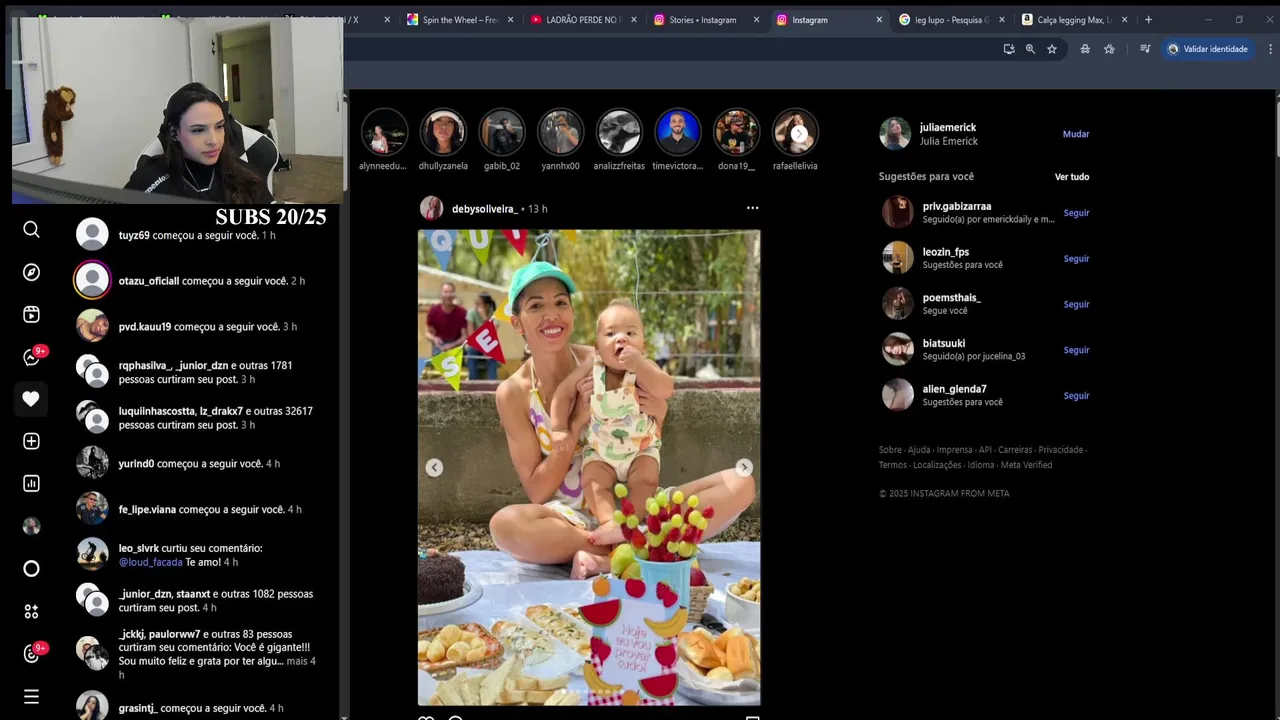Open Chrome three-dot menu
Viewport: 1280px width, 720px height.
1270,49
